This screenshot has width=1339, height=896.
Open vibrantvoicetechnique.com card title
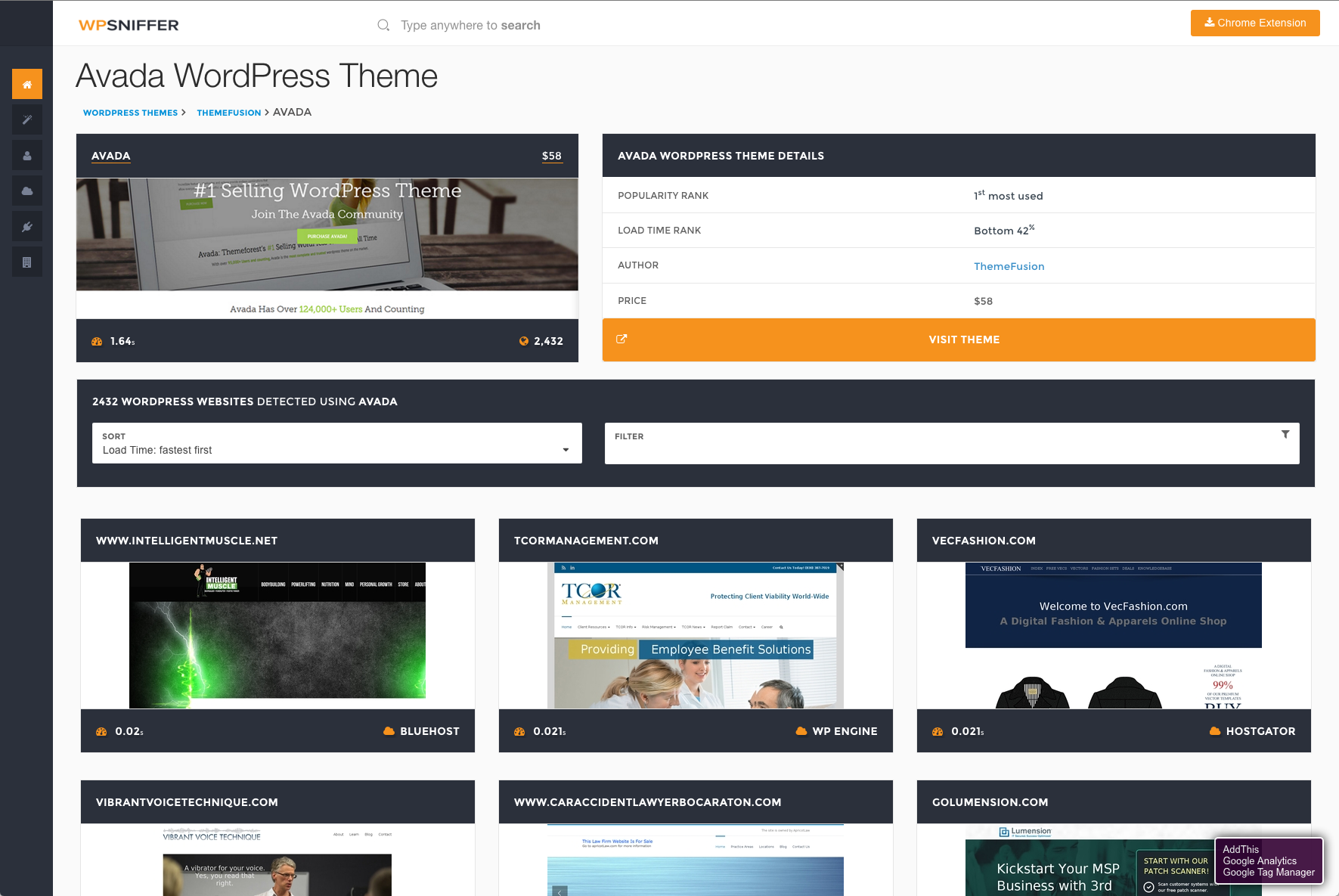[x=187, y=802]
